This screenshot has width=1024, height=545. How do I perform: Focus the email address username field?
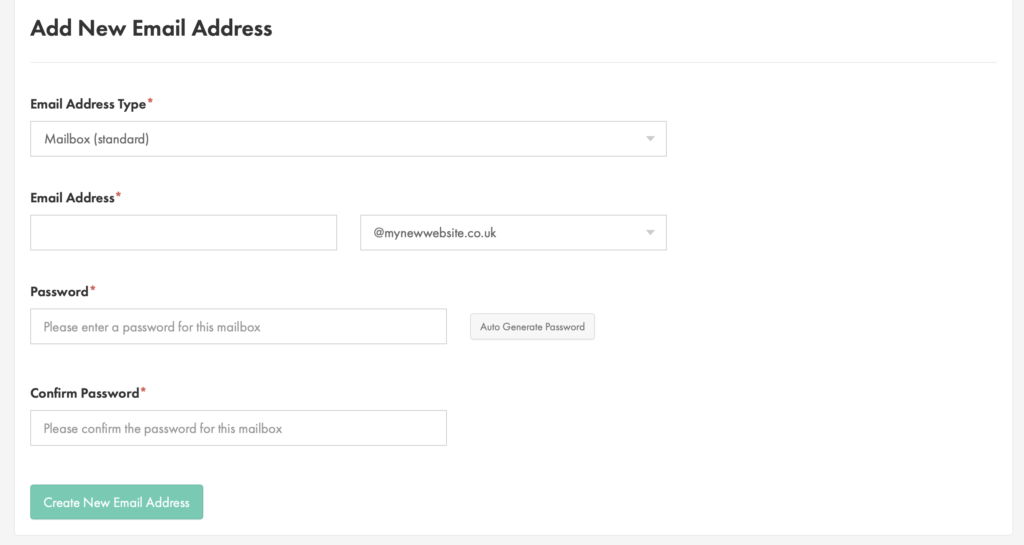[184, 232]
